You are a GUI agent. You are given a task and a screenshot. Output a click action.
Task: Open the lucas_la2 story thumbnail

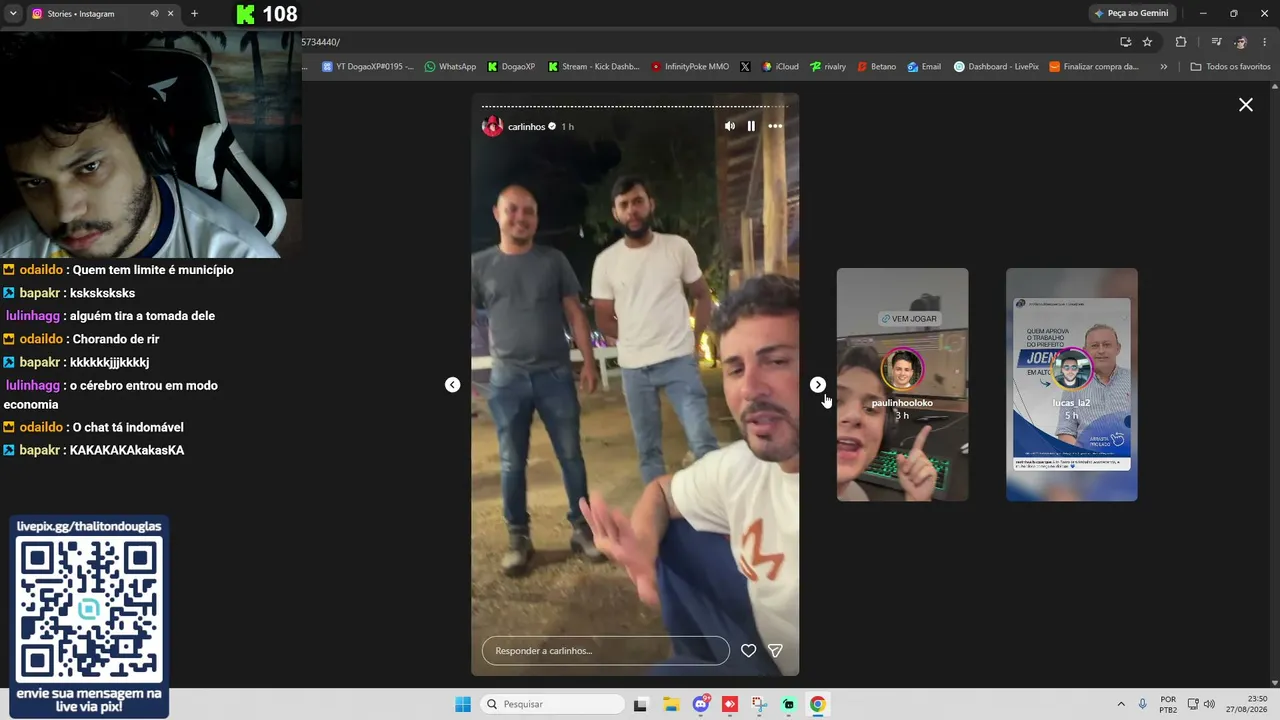pos(1072,385)
